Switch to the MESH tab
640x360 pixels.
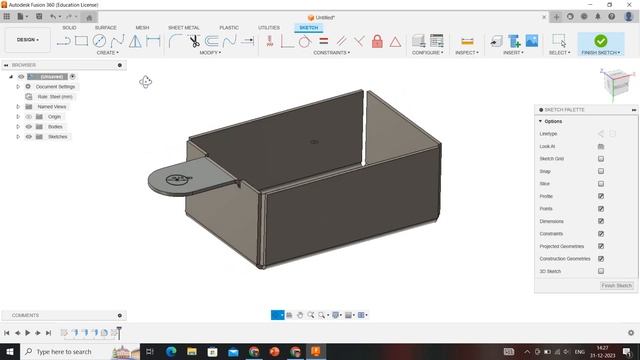pyautogui.click(x=142, y=27)
